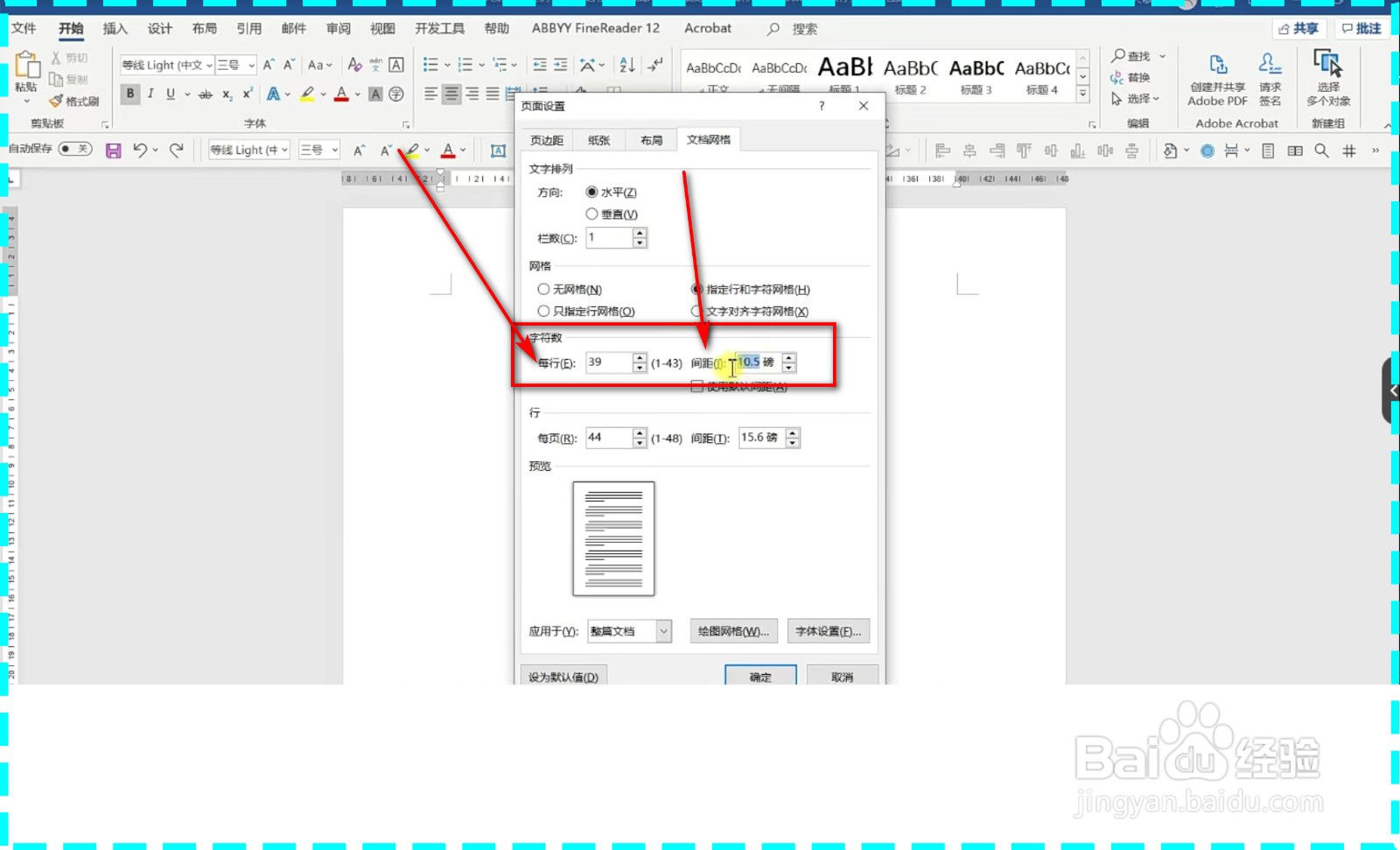
Task: Select the Format Painter tool
Action: (x=73, y=101)
